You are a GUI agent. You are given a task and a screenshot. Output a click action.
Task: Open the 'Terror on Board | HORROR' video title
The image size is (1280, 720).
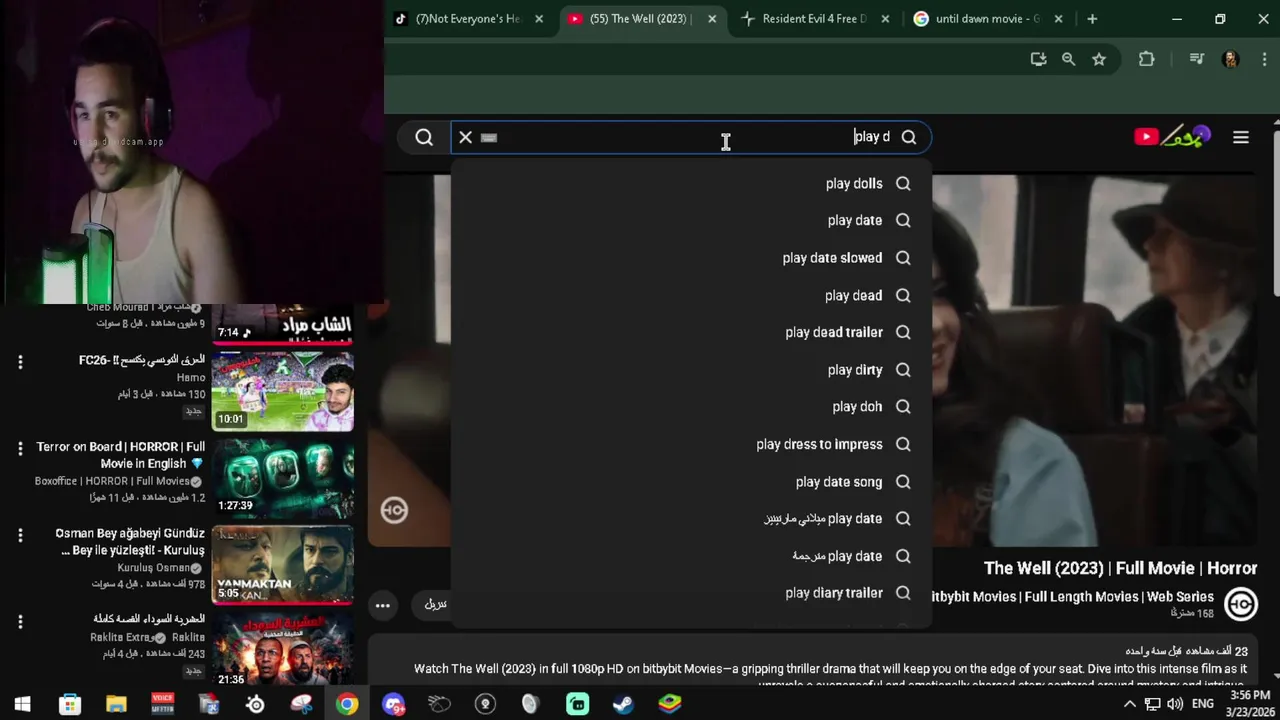coord(121,455)
